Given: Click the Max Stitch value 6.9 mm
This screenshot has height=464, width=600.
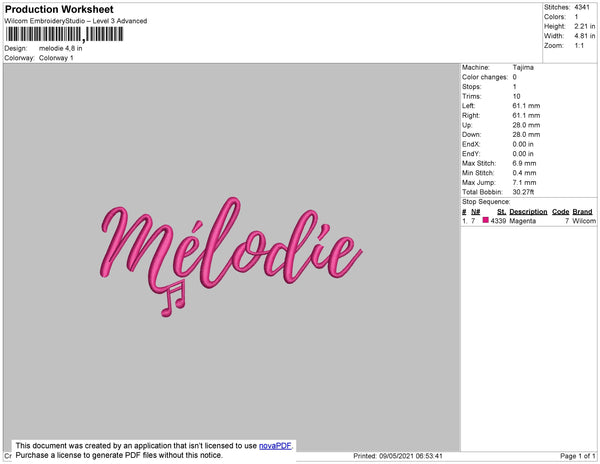Looking at the screenshot, I should tap(524, 163).
